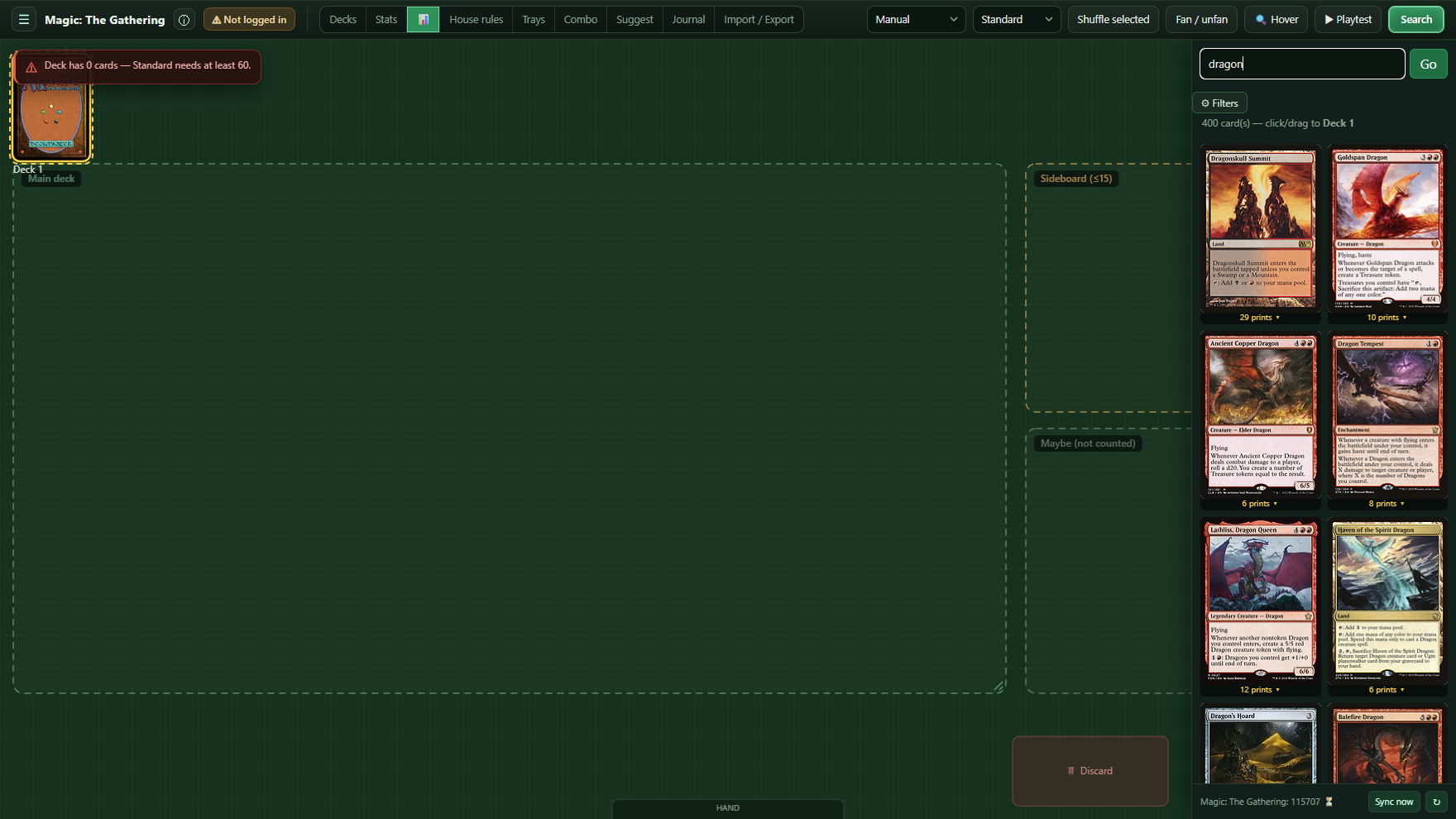
Task: Click the Deck has 0 cards warning message
Action: click(x=147, y=65)
